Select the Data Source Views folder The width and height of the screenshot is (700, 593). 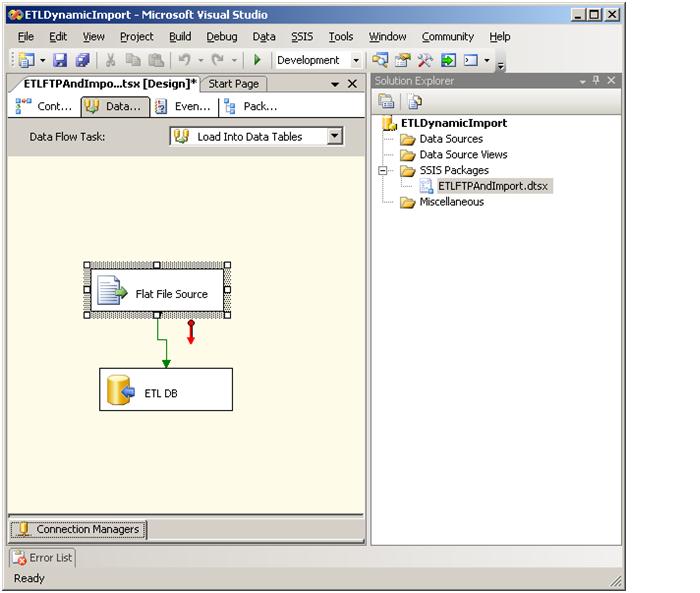(463, 155)
